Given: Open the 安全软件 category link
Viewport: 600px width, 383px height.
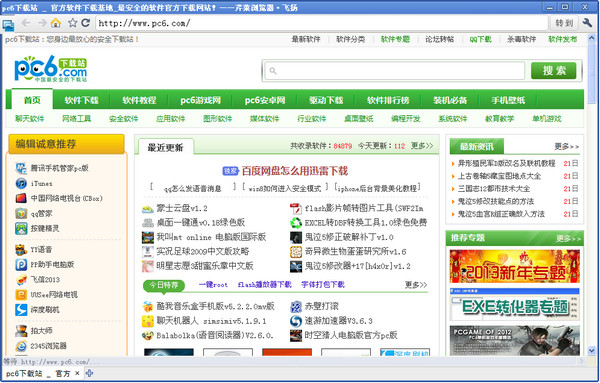Looking at the screenshot, I should 124,119.
